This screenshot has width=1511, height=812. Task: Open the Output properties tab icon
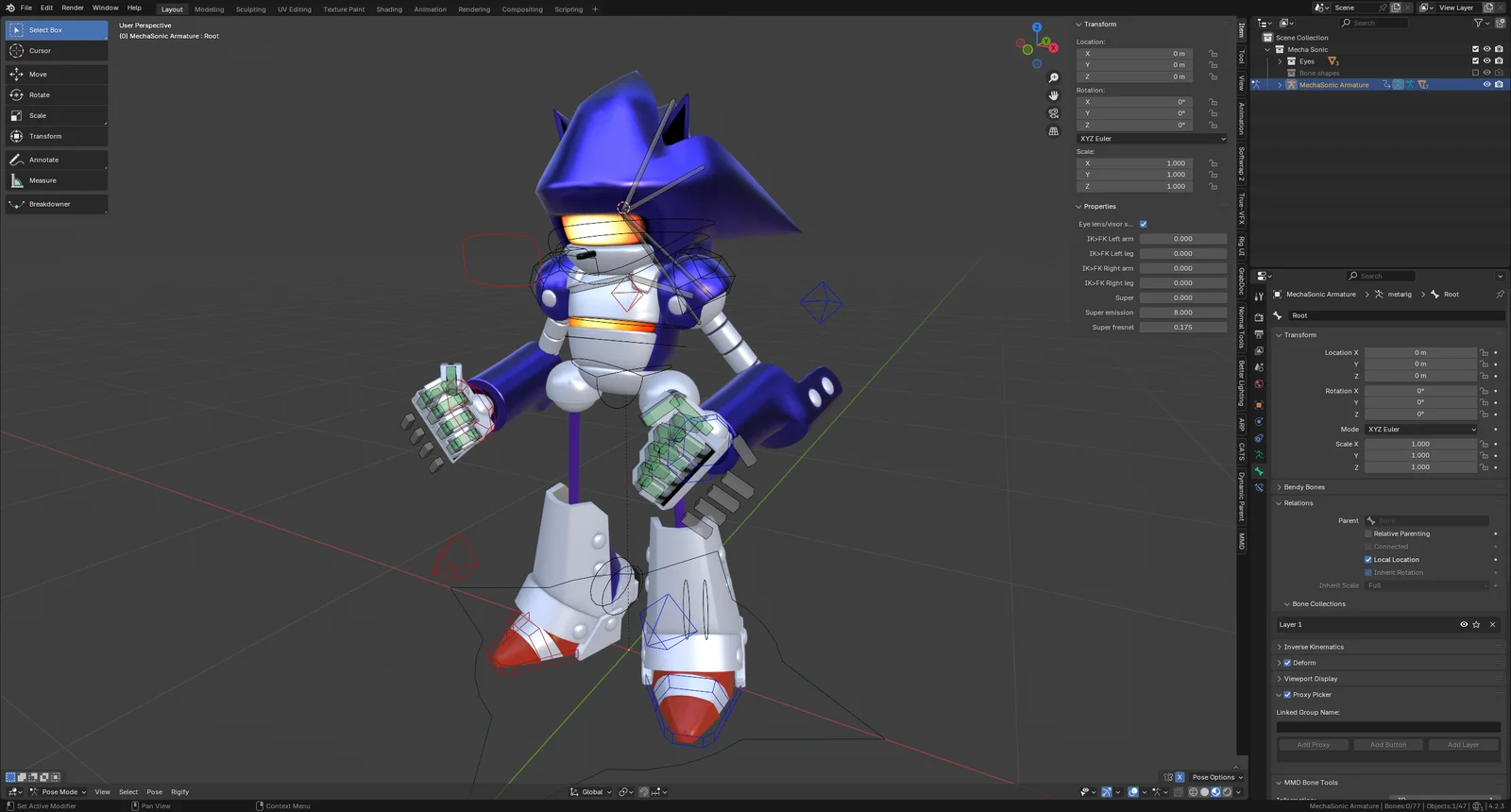[x=1259, y=334]
